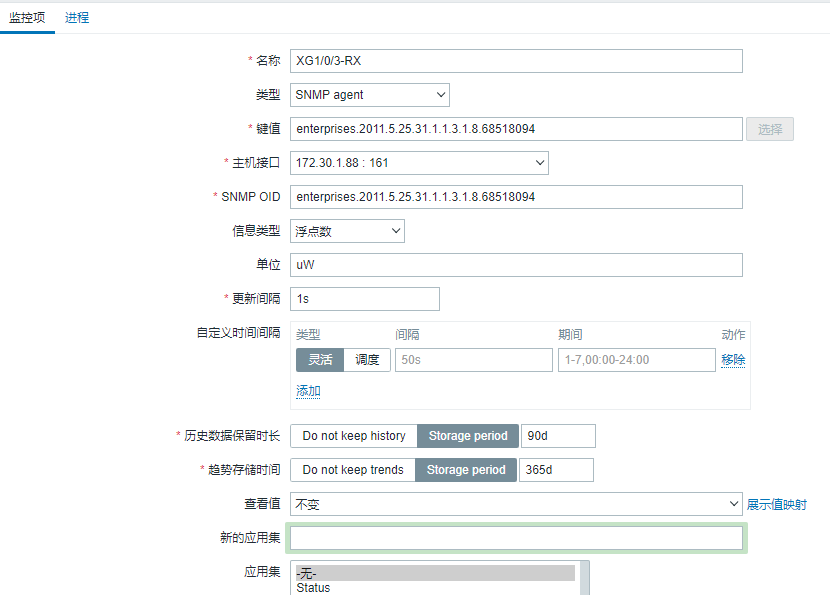Screen dimensions: 830x595
Task: Expand the 主机接口 172.30.1.88 dropdown
Action: pos(419,163)
